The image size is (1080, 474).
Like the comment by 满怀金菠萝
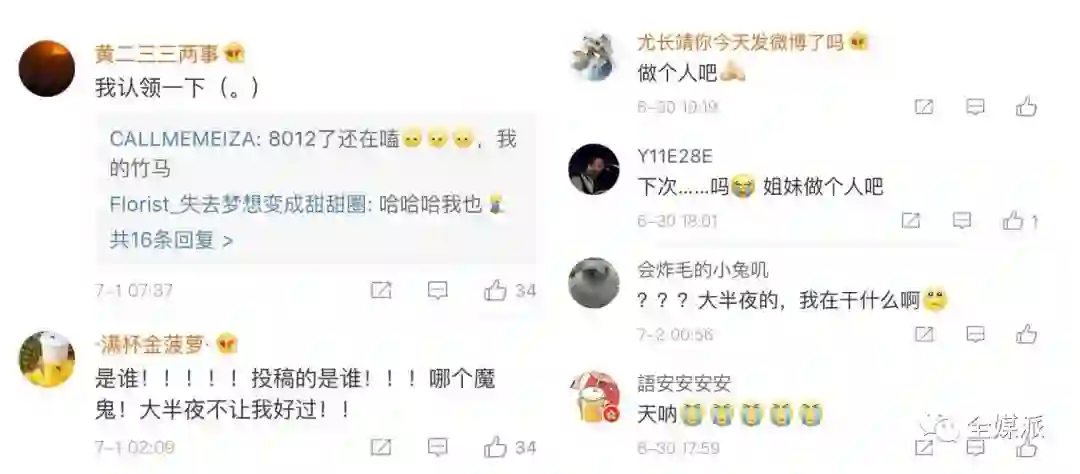pos(495,447)
